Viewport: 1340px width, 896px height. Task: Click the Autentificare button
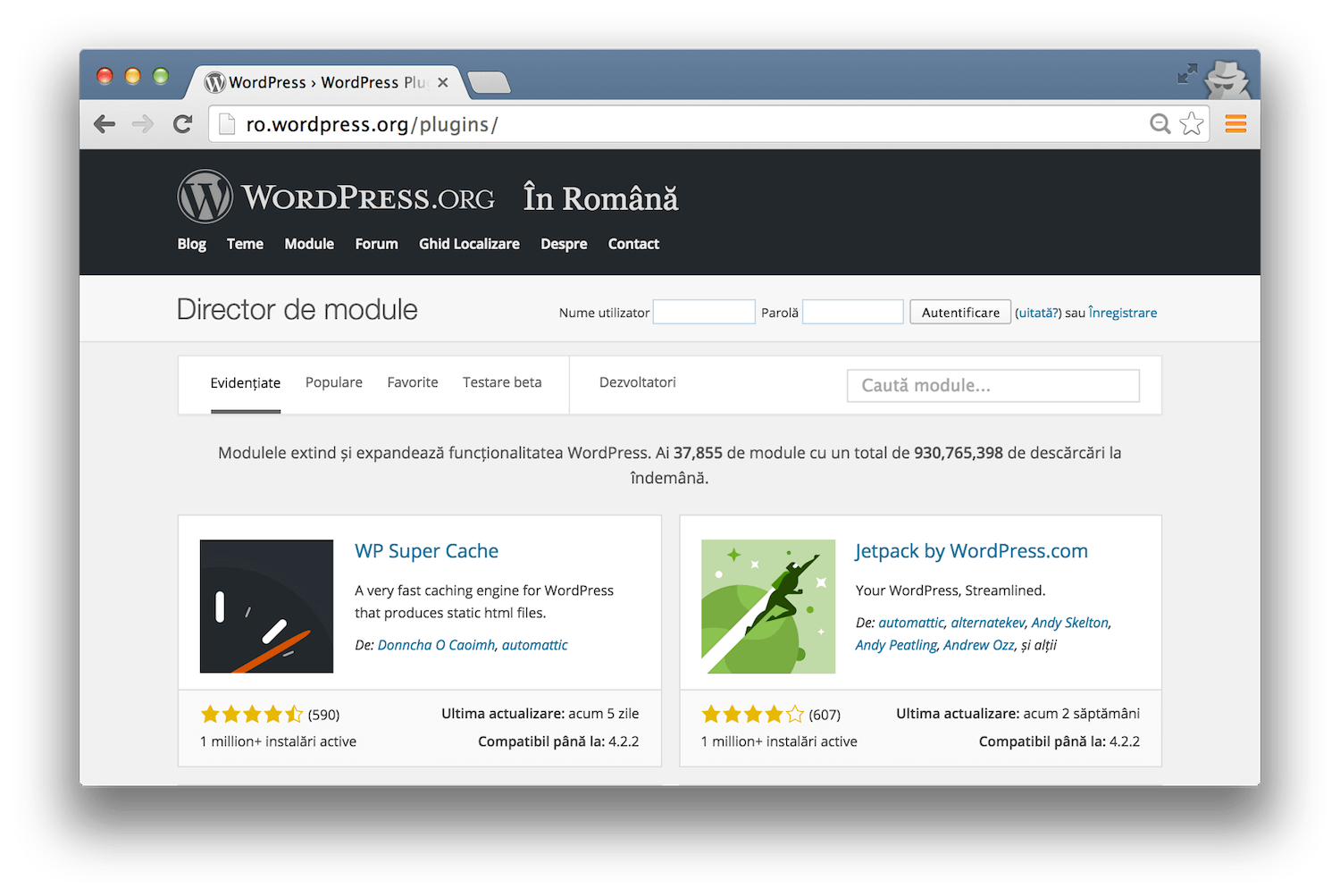pos(960,312)
